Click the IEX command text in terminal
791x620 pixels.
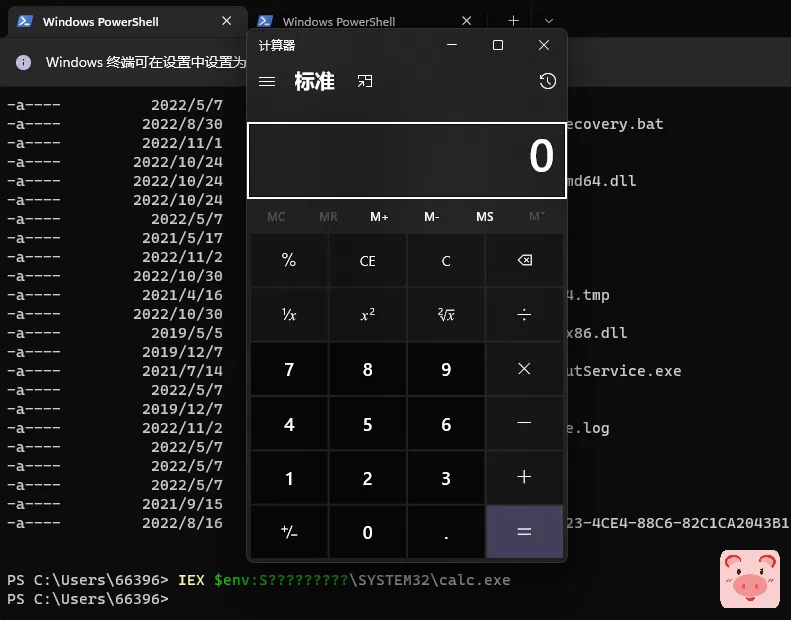(191, 580)
